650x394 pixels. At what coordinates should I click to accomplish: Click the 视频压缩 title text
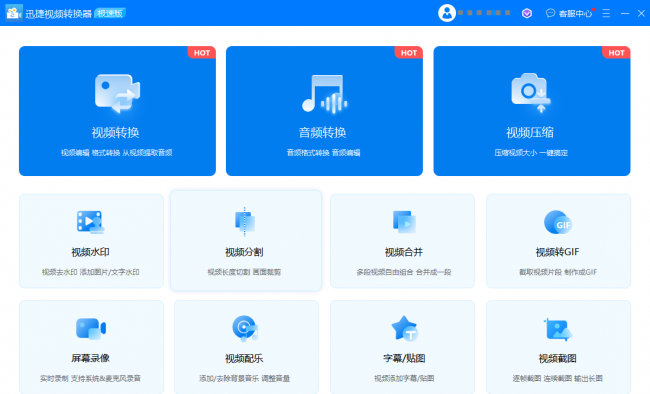[x=530, y=132]
